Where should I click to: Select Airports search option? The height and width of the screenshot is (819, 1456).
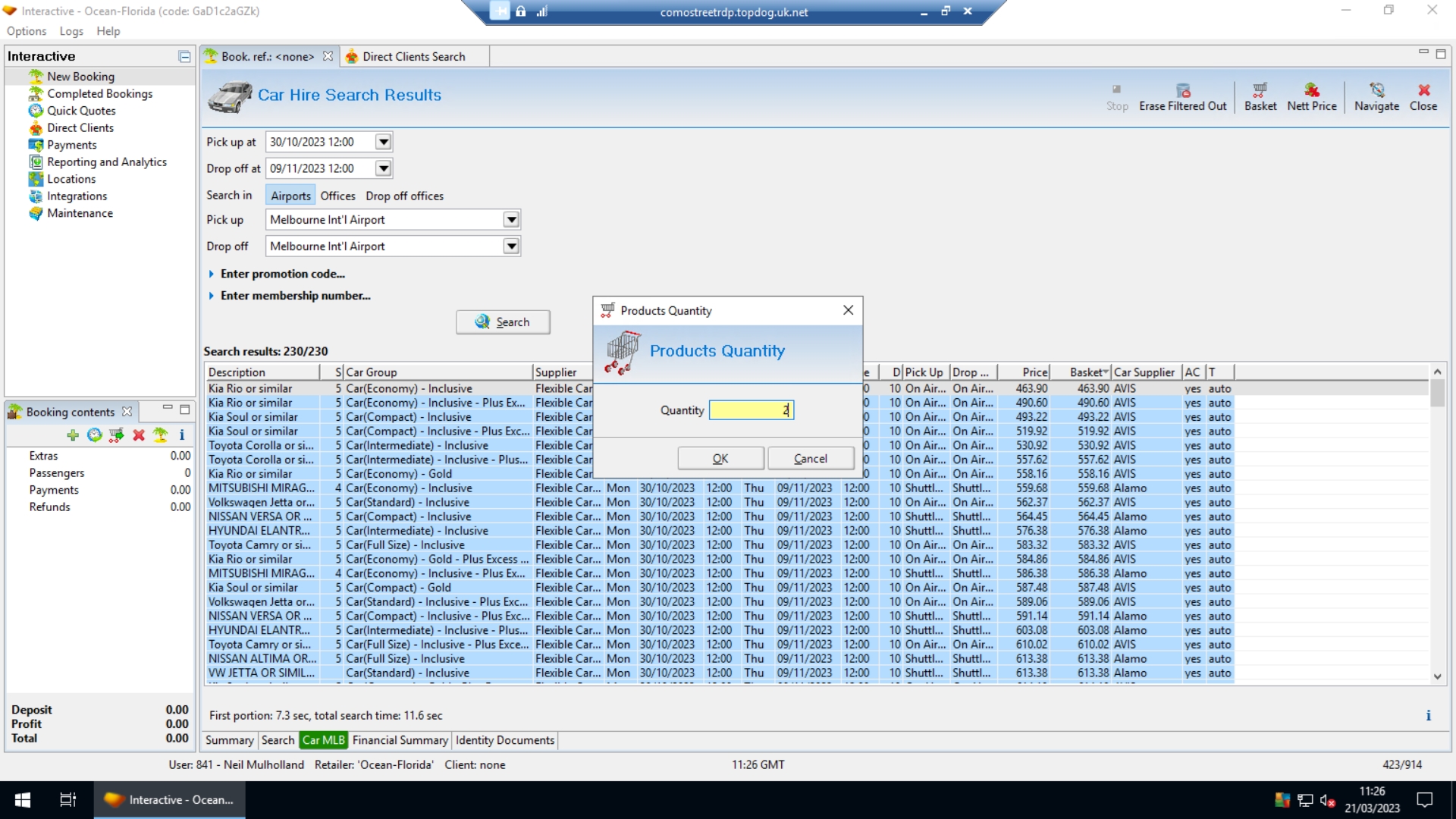point(290,196)
